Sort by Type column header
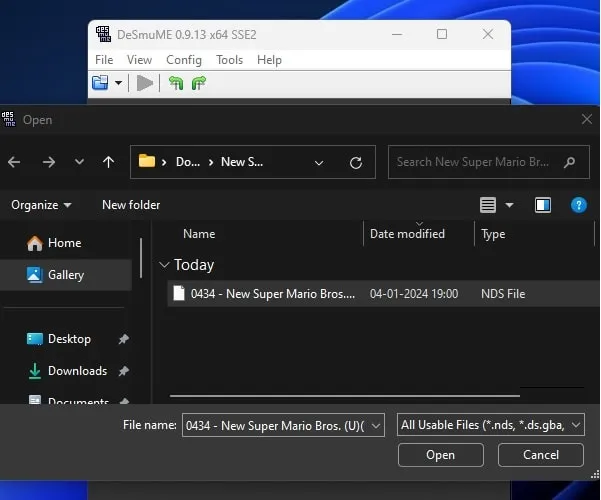This screenshot has height=500, width=601. point(493,234)
